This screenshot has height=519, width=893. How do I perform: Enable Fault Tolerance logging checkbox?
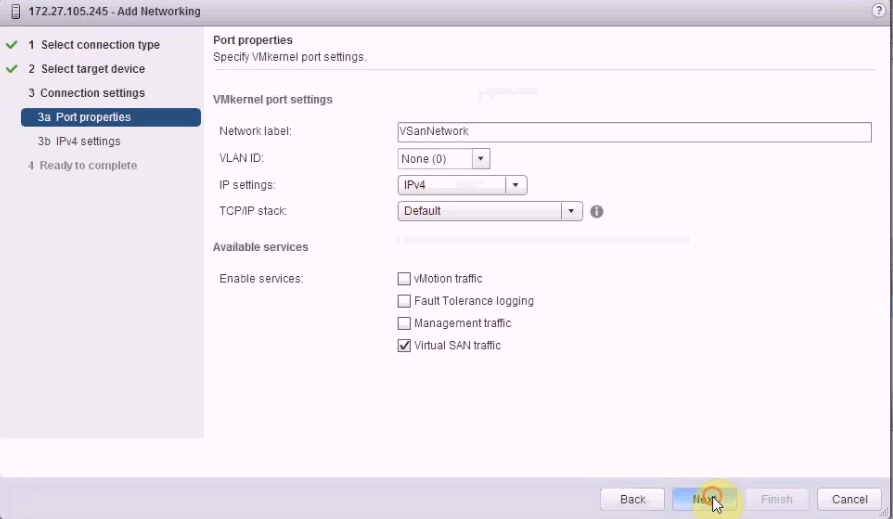[405, 301]
